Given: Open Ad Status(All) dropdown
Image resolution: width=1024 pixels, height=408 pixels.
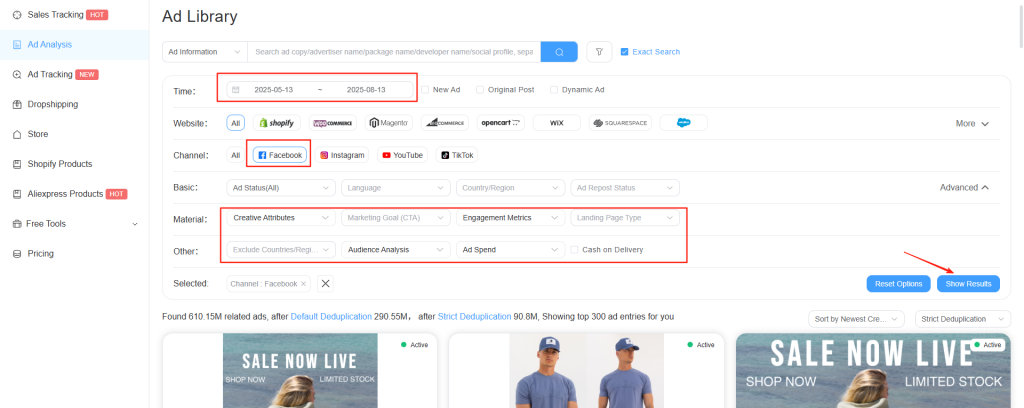Looking at the screenshot, I should 281,188.
